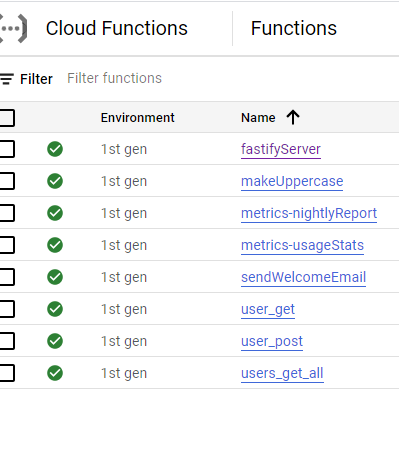Open the user_post function link
Viewport: 399px width, 474px height.
pos(272,341)
